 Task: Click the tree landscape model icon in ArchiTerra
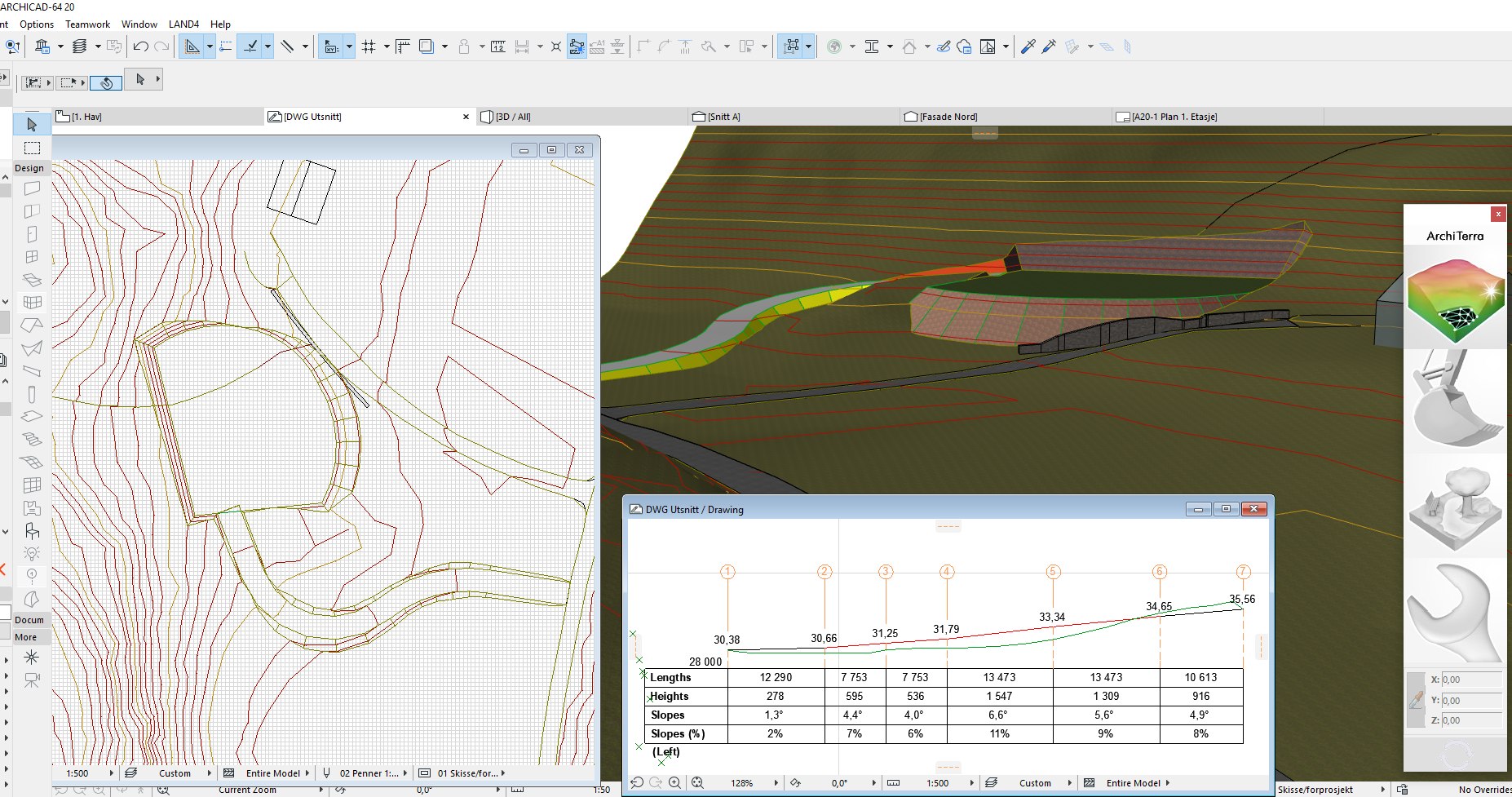(x=1455, y=506)
